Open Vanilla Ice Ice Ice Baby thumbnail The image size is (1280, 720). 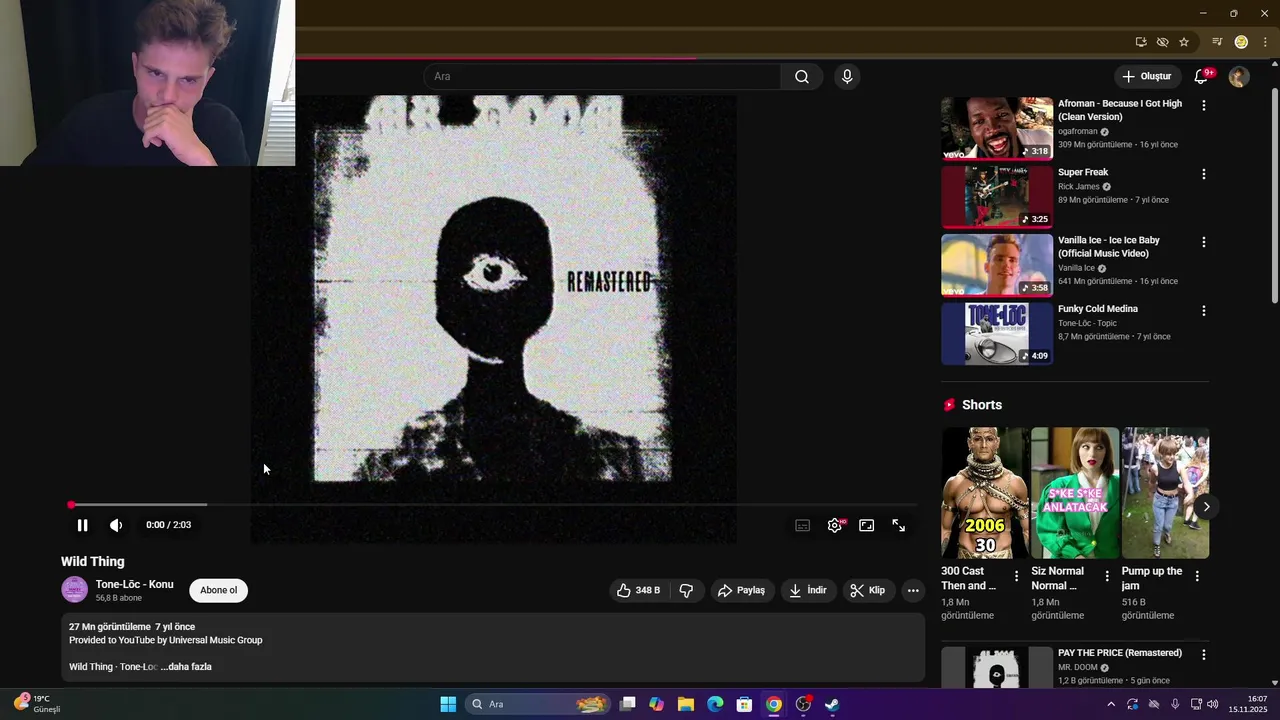click(997, 265)
